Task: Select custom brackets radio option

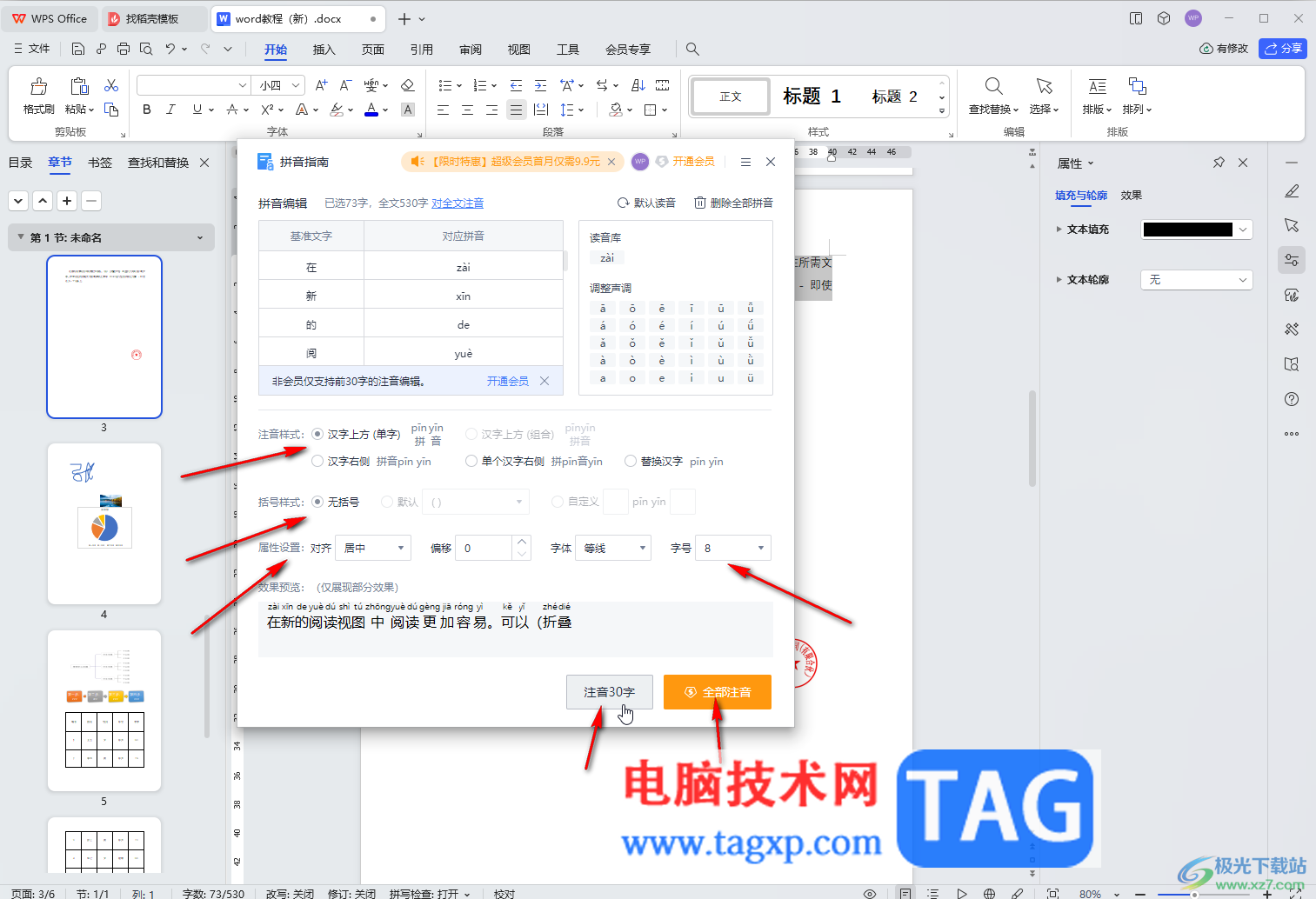Action: (x=558, y=502)
